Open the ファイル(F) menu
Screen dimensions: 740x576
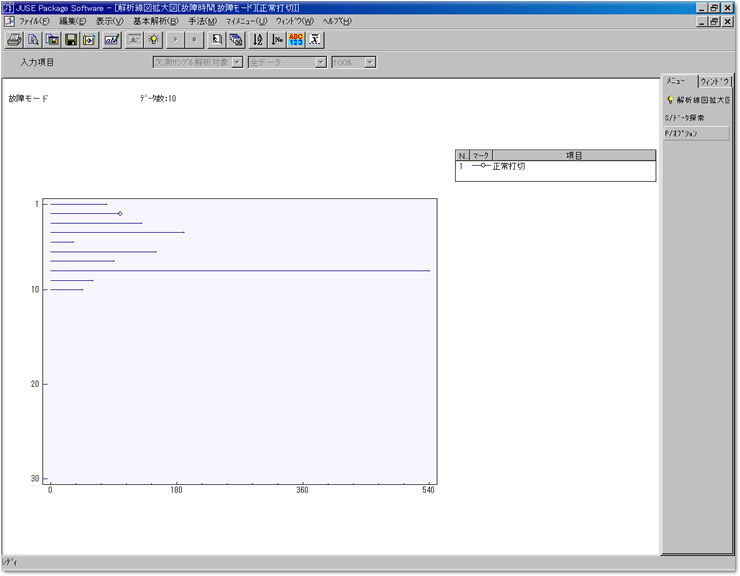[x=33, y=21]
